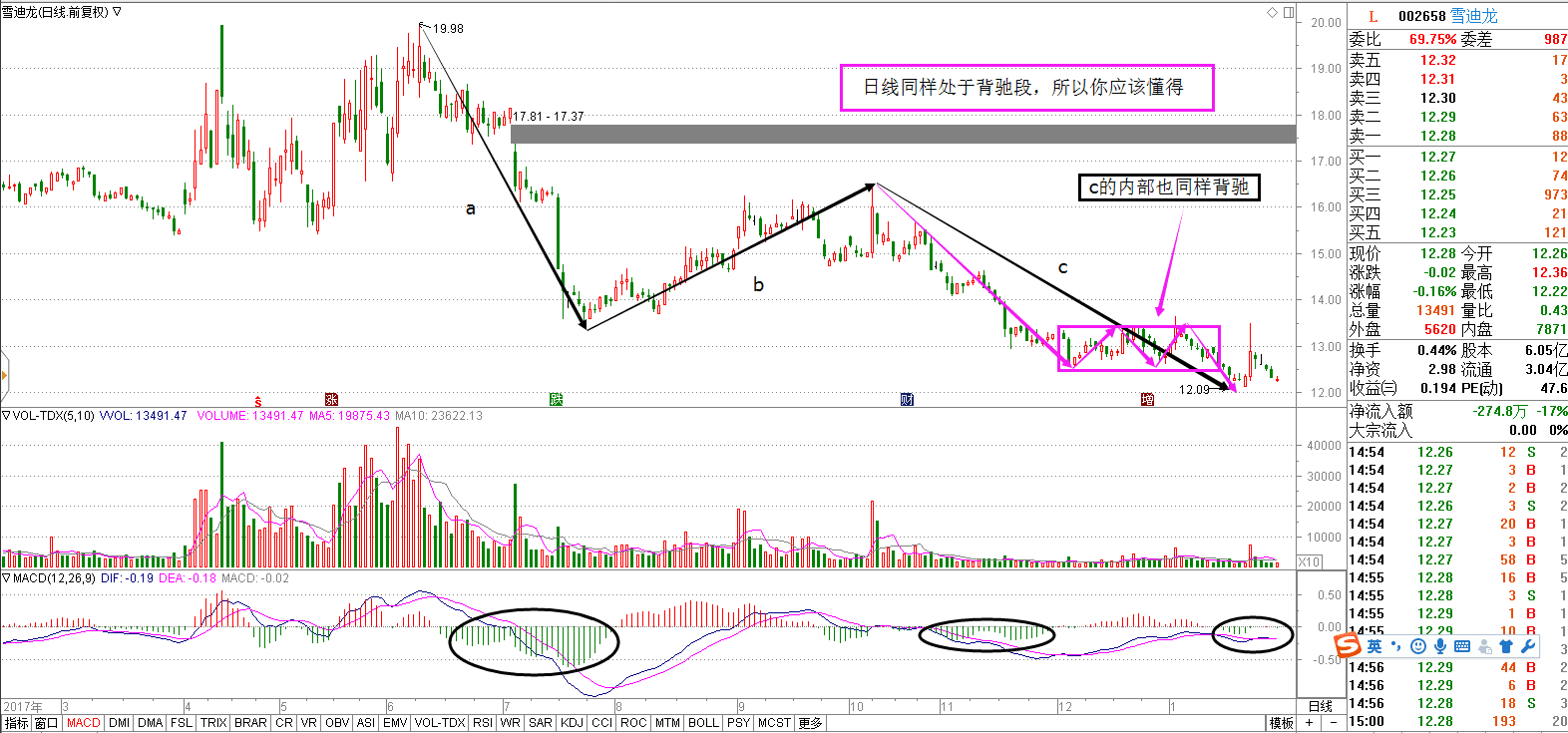Switch to the DMA indicator
The image size is (1568, 733).
(x=151, y=723)
